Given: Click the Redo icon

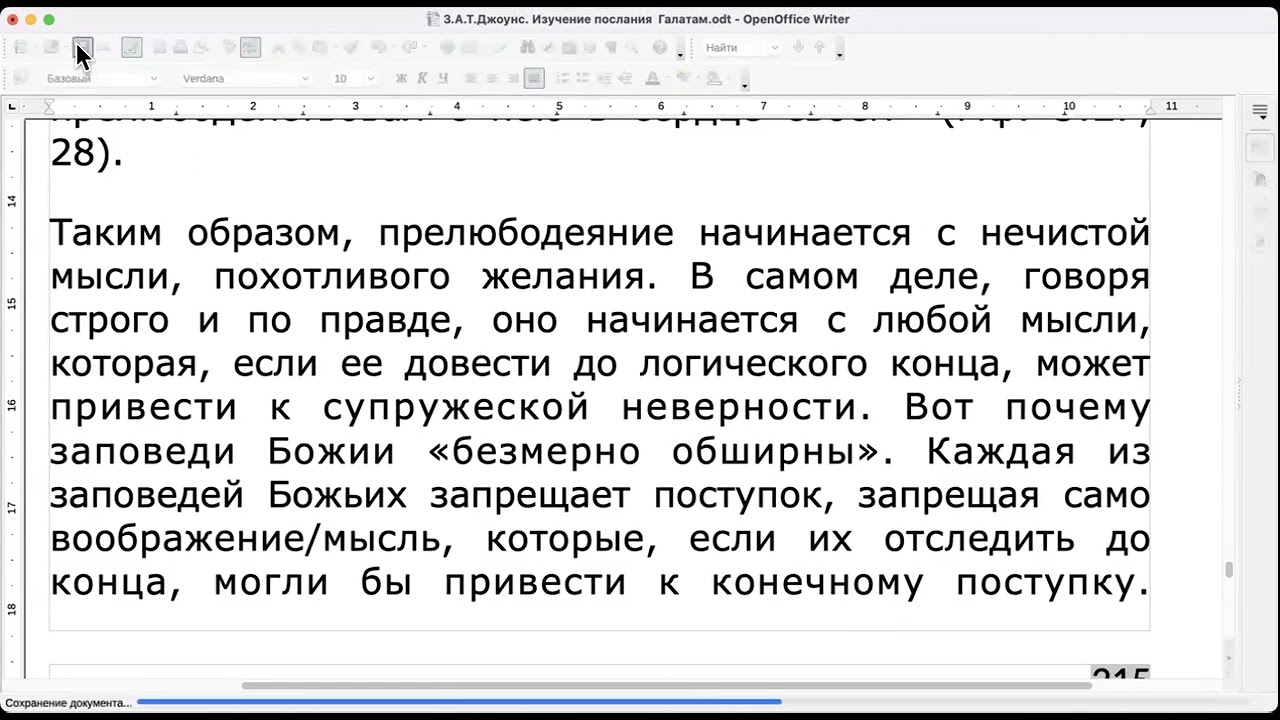Looking at the screenshot, I should point(408,47).
